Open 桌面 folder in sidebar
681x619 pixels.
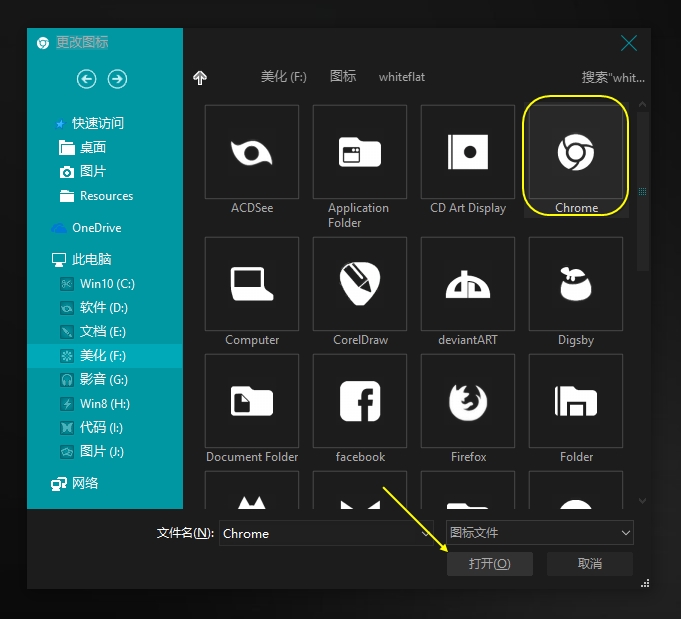[x=83, y=147]
